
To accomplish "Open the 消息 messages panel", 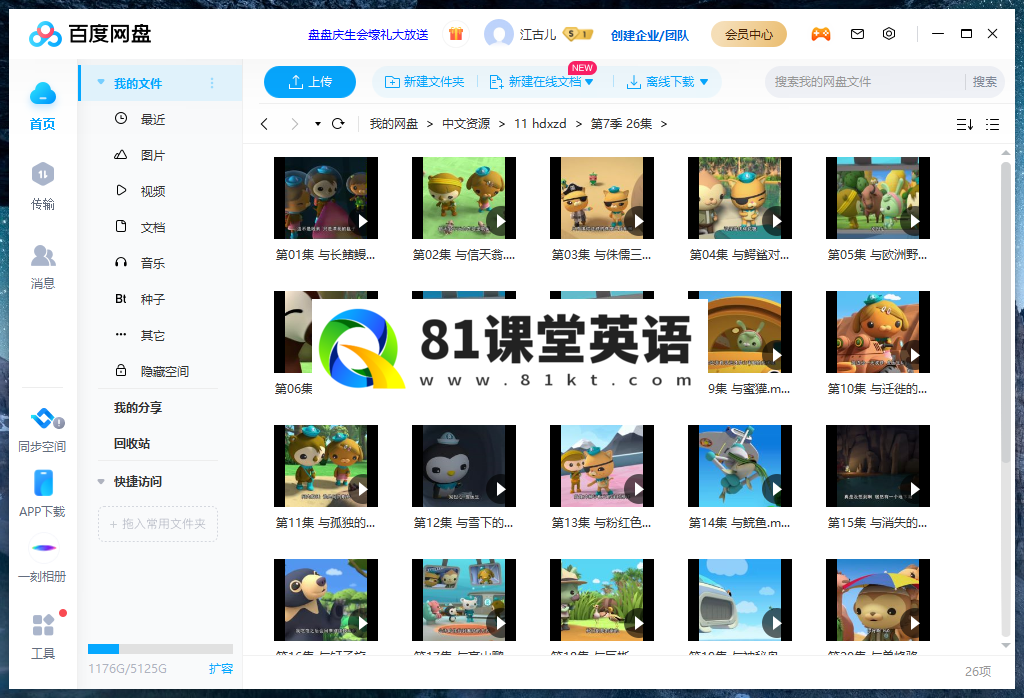I will coord(42,266).
